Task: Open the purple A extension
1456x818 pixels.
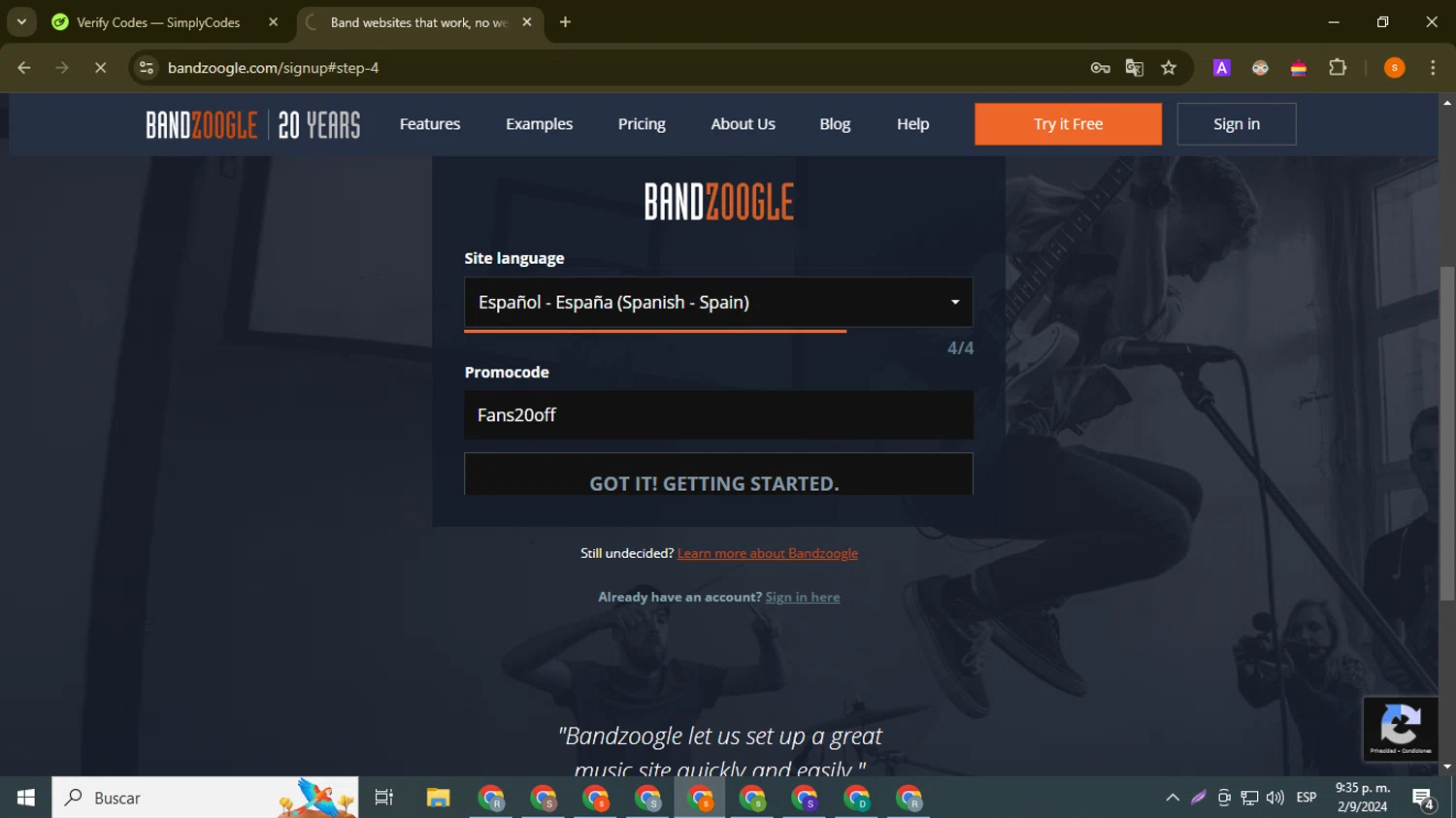Action: pos(1222,68)
